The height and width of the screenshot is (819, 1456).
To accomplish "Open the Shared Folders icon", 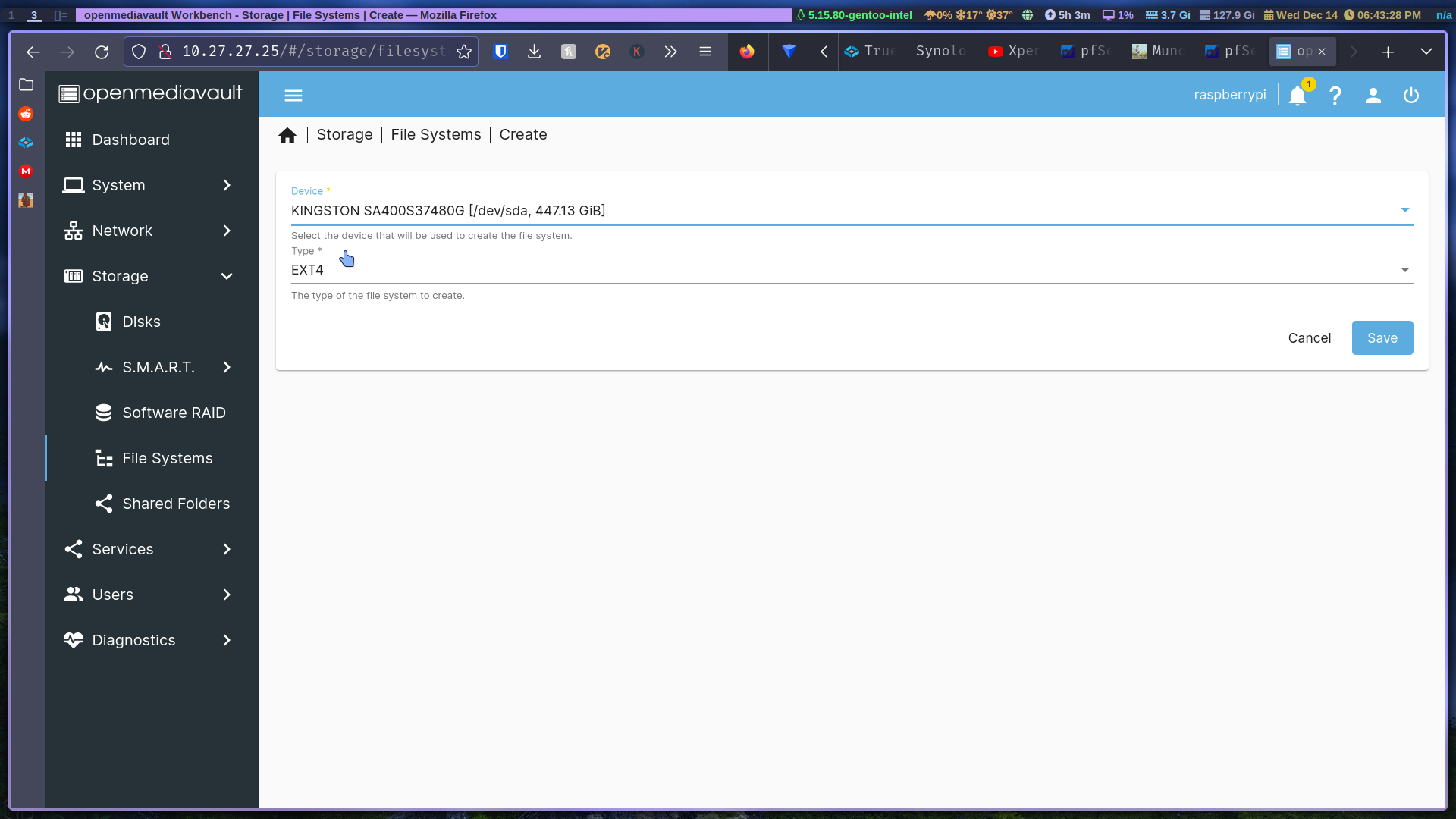I will point(104,503).
